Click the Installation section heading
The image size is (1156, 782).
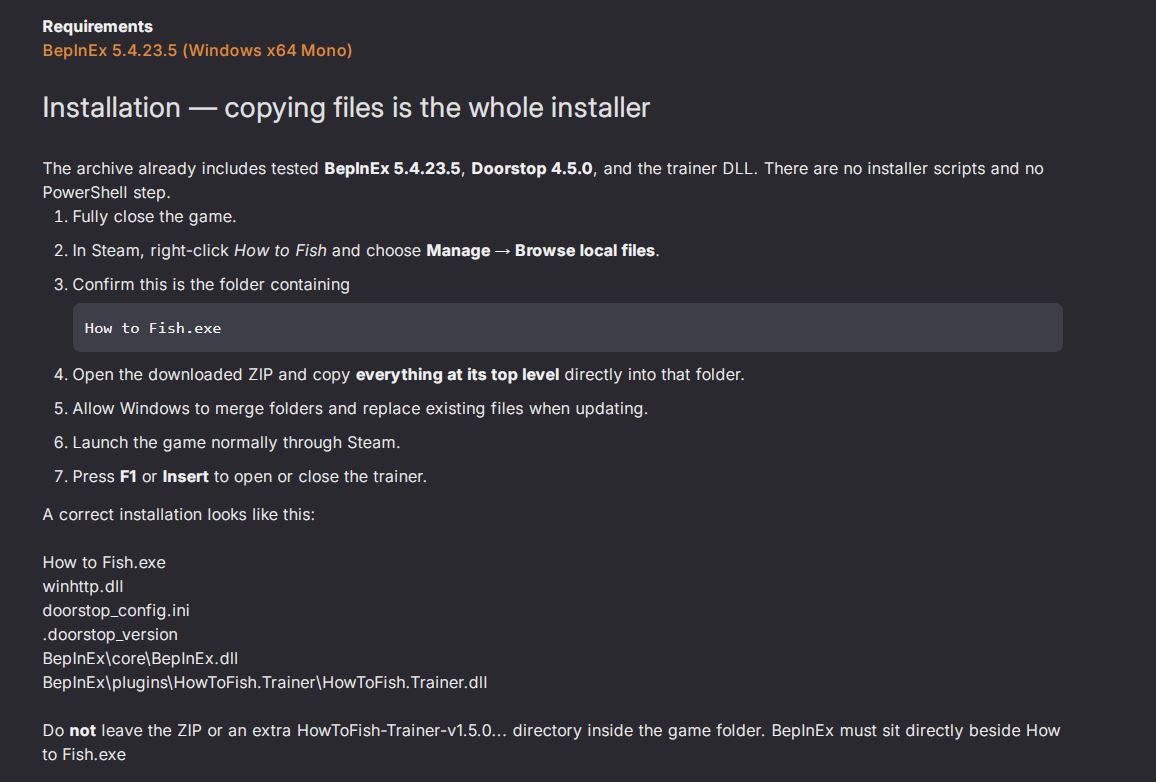[x=346, y=108]
